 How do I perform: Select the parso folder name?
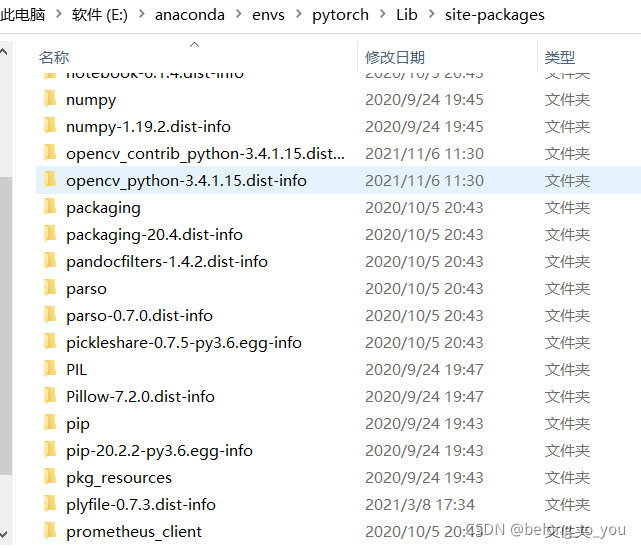(86, 289)
